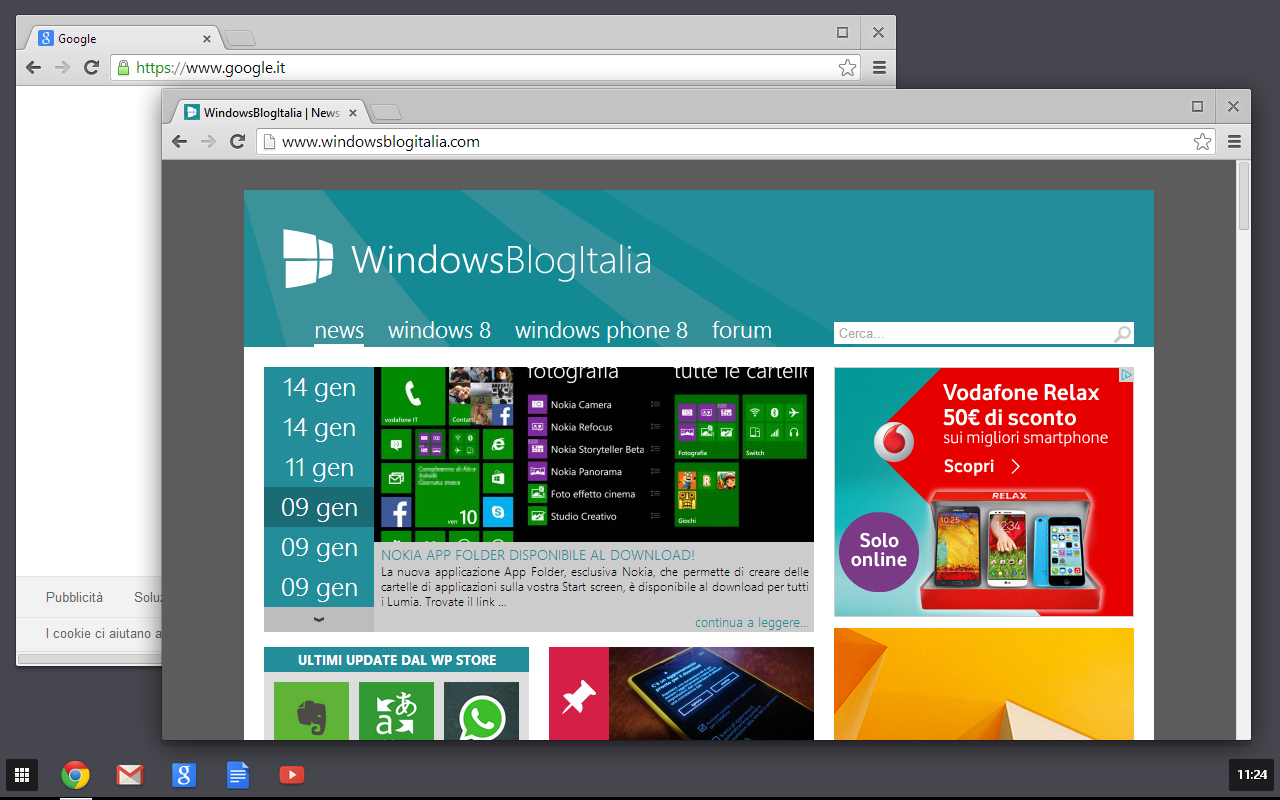Click the pinned Lumia phone photo
1280x800 pixels.
(711, 694)
